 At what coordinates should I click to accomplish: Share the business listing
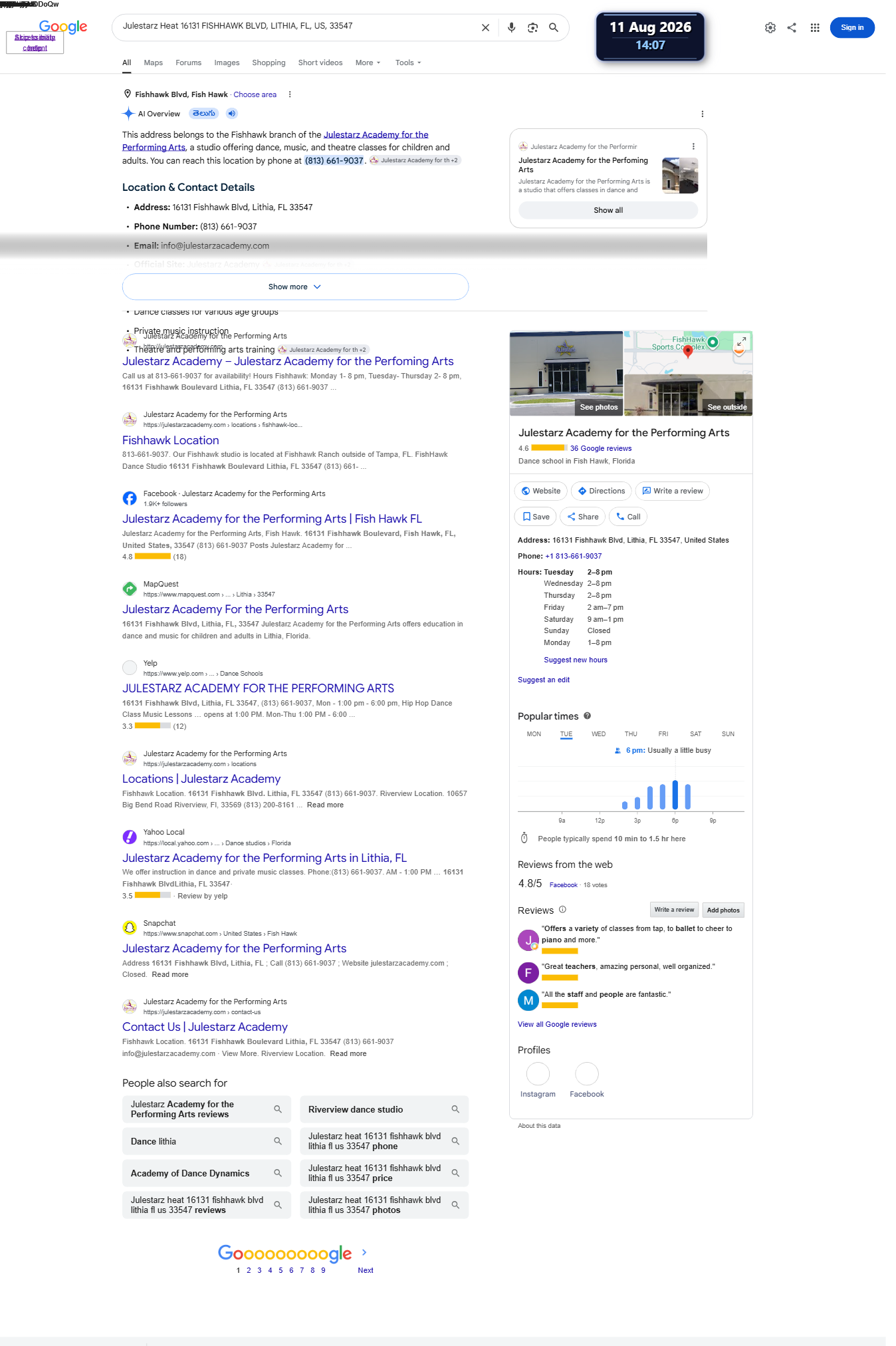pos(583,517)
